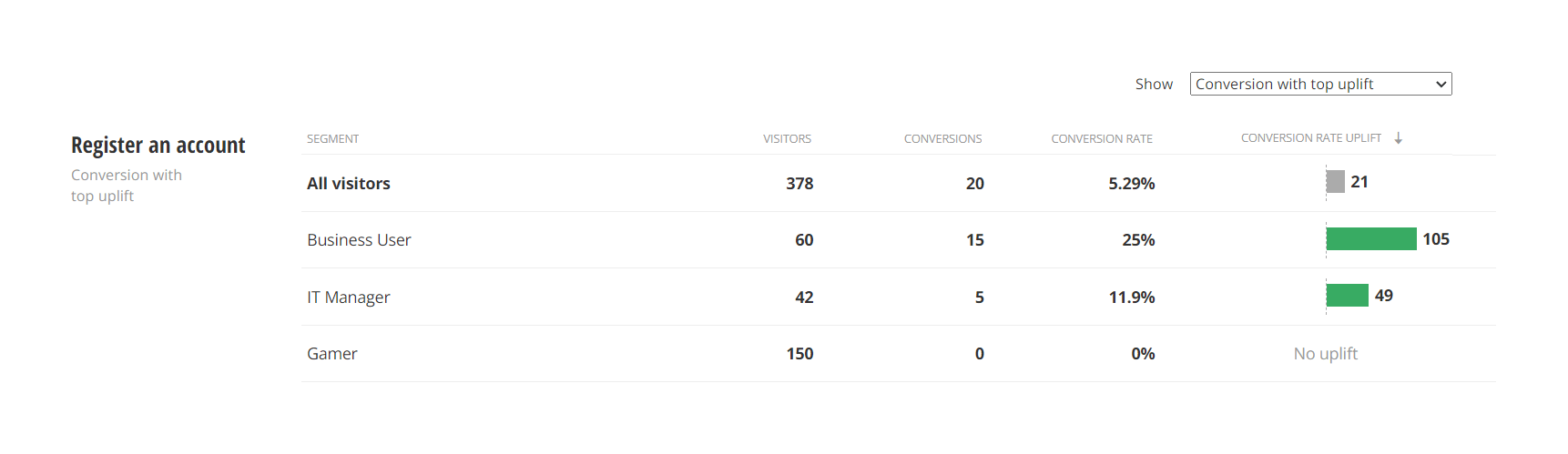Image resolution: width=1568 pixels, height=454 pixels.
Task: Click the sort arrow beside Conversion Rate Uplift
Action: 1399,138
